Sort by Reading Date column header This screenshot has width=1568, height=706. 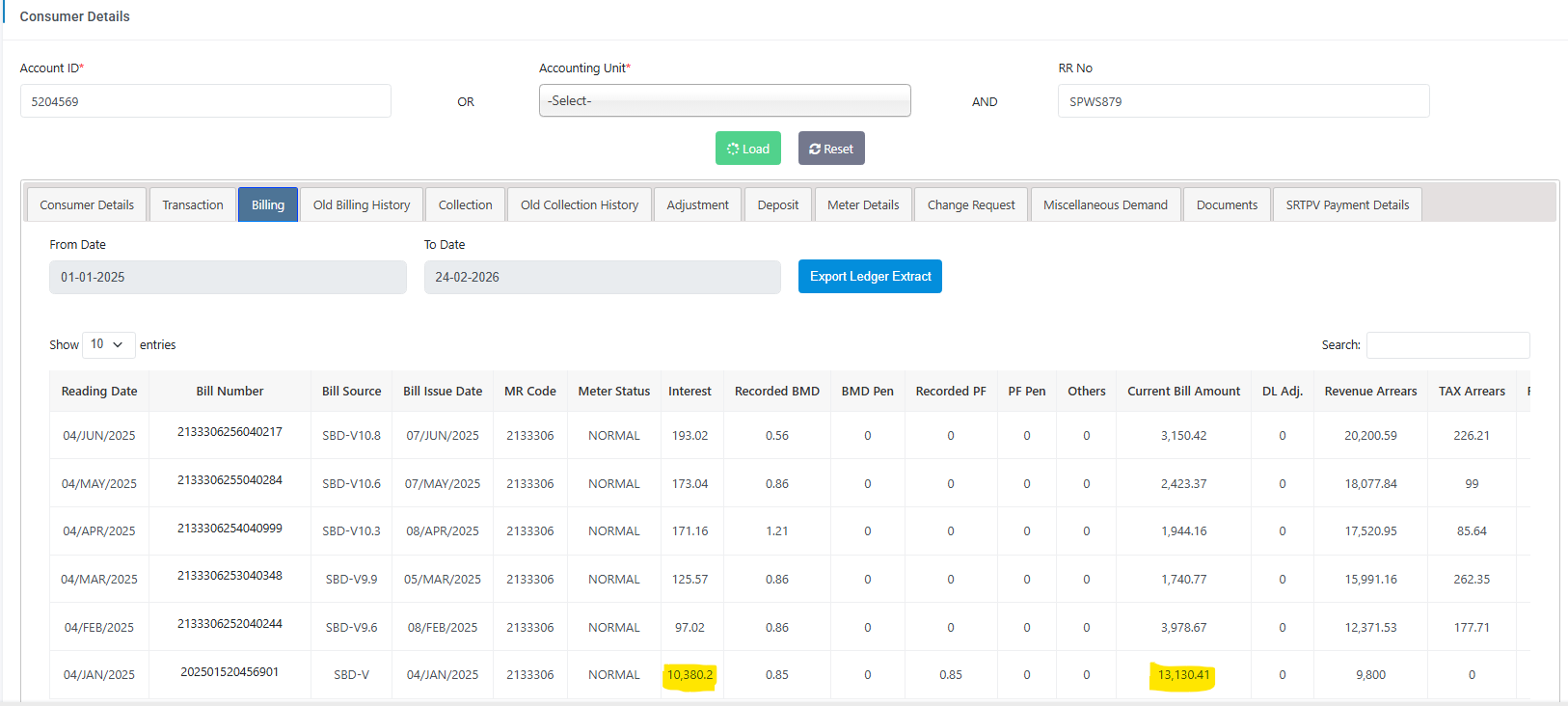click(x=99, y=392)
